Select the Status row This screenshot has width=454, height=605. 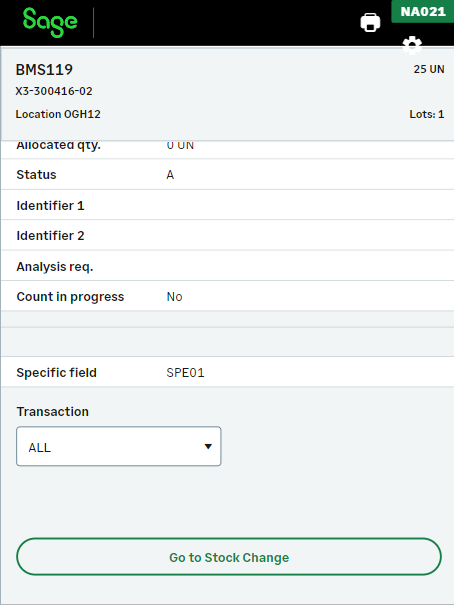(228, 175)
